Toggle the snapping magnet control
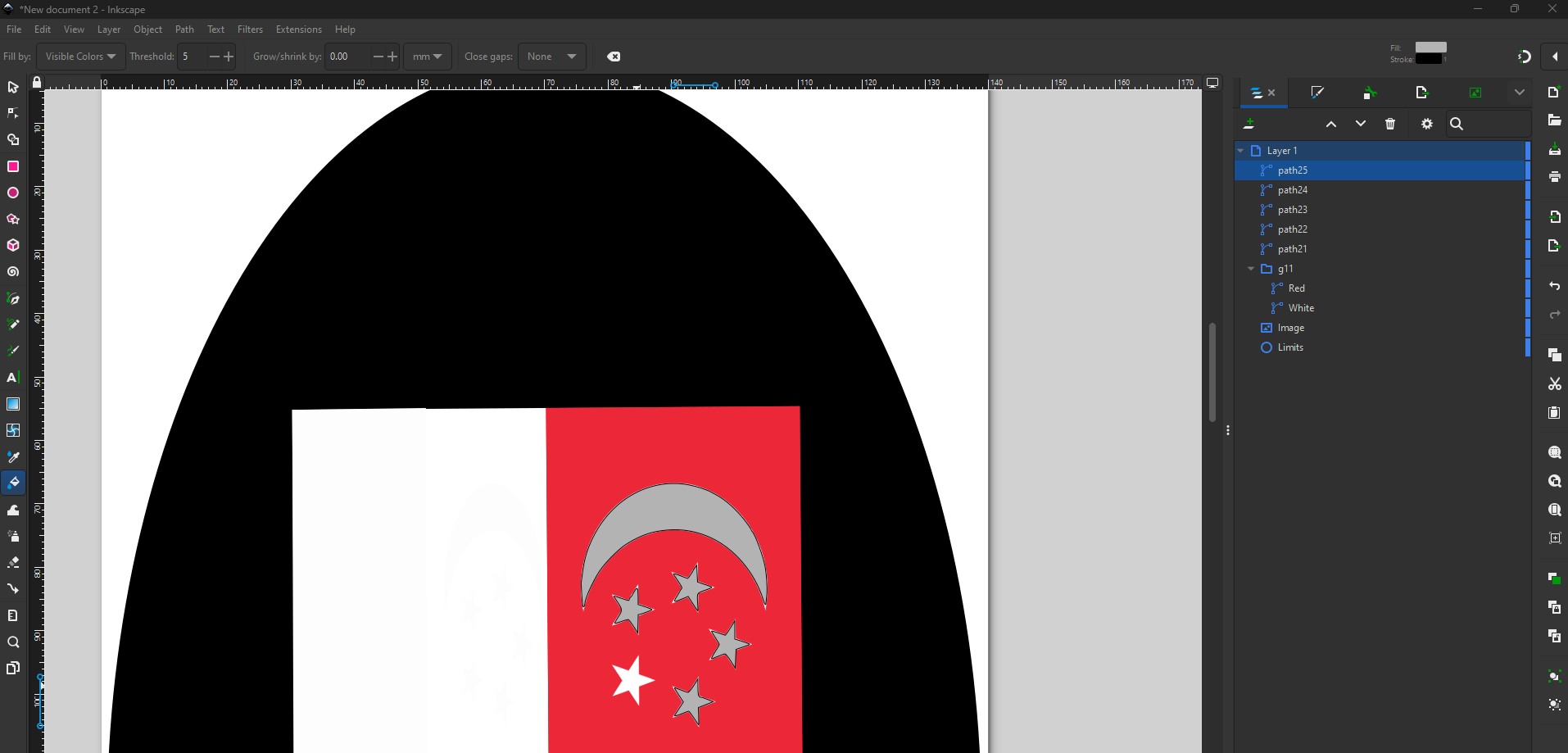Viewport: 1568px width, 753px height. pyautogui.click(x=1524, y=57)
